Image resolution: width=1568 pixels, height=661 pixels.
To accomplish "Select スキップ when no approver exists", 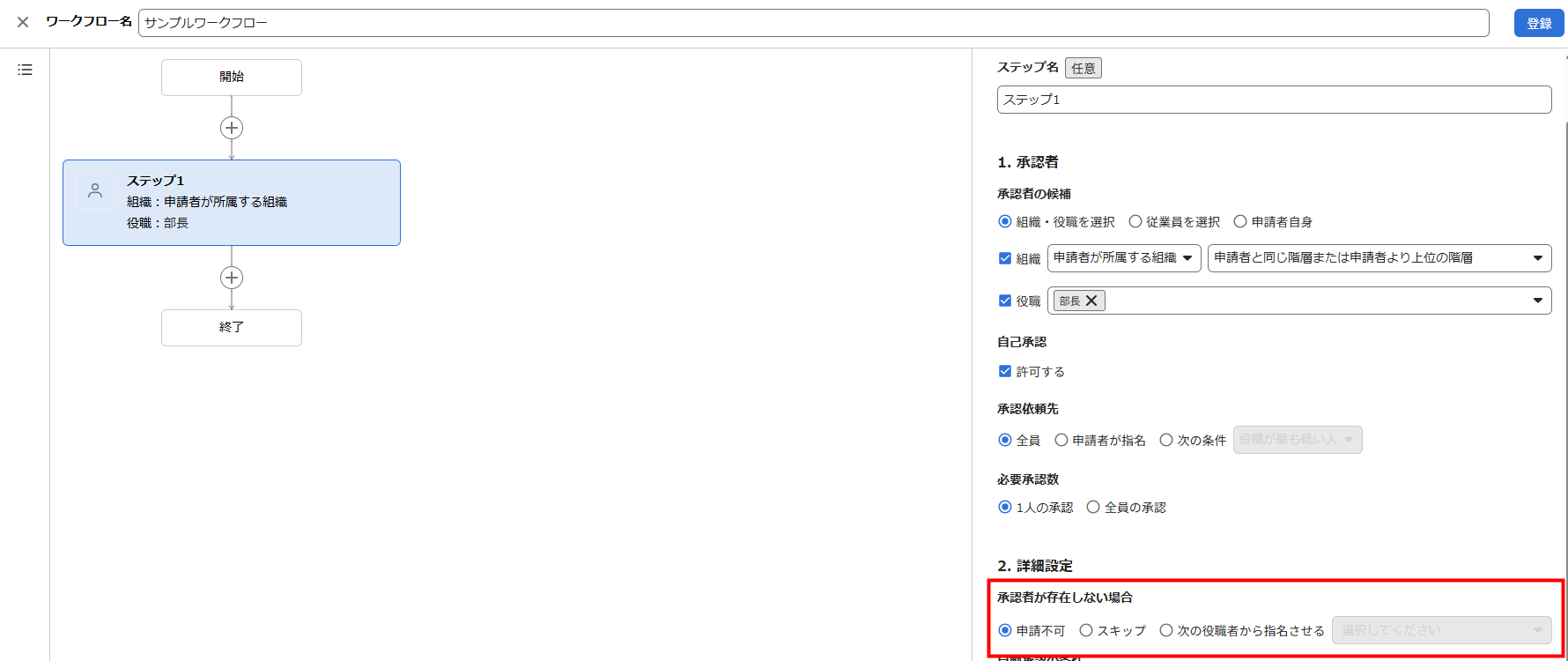I will 1086,630.
